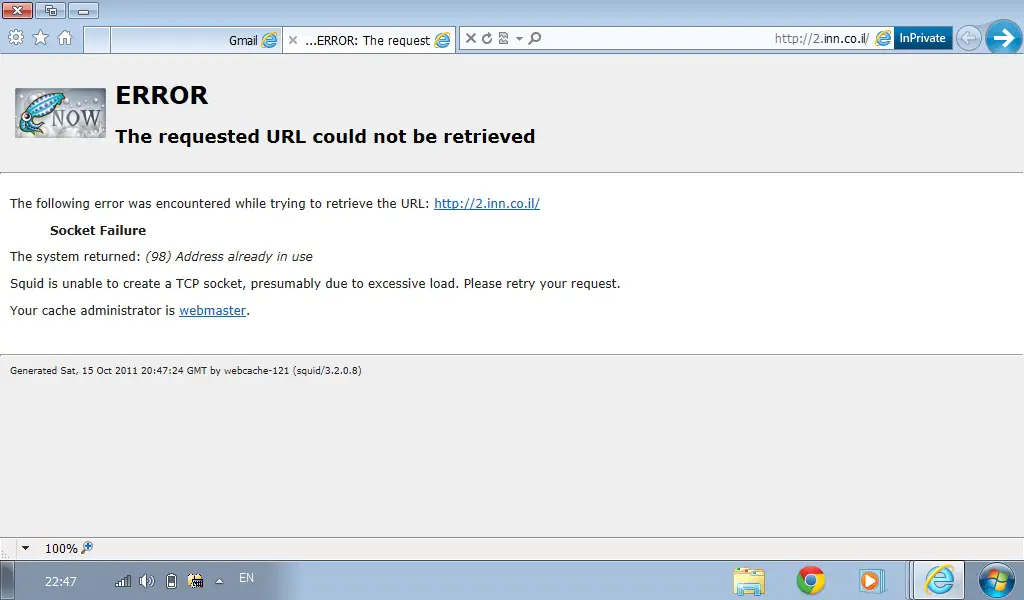
Task: Go to the Home page icon
Action: tap(65, 38)
